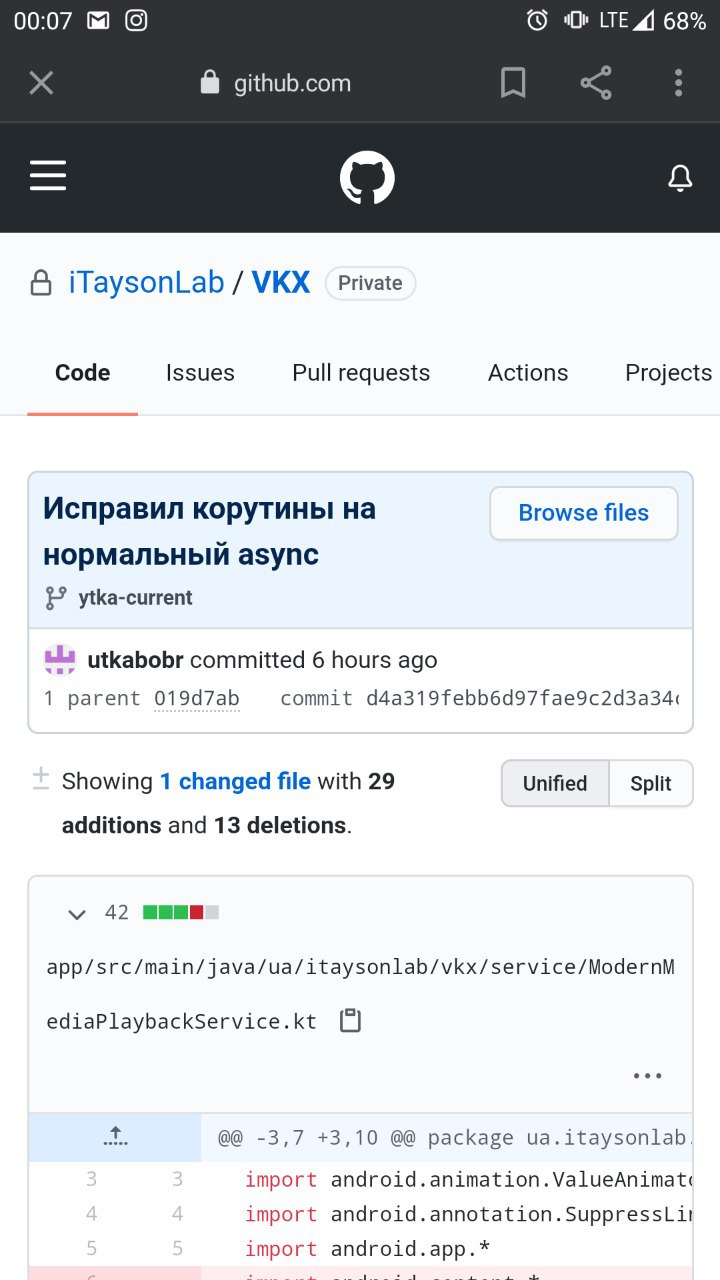Open the utkabobr user avatar
The image size is (720, 1280).
[x=61, y=660]
